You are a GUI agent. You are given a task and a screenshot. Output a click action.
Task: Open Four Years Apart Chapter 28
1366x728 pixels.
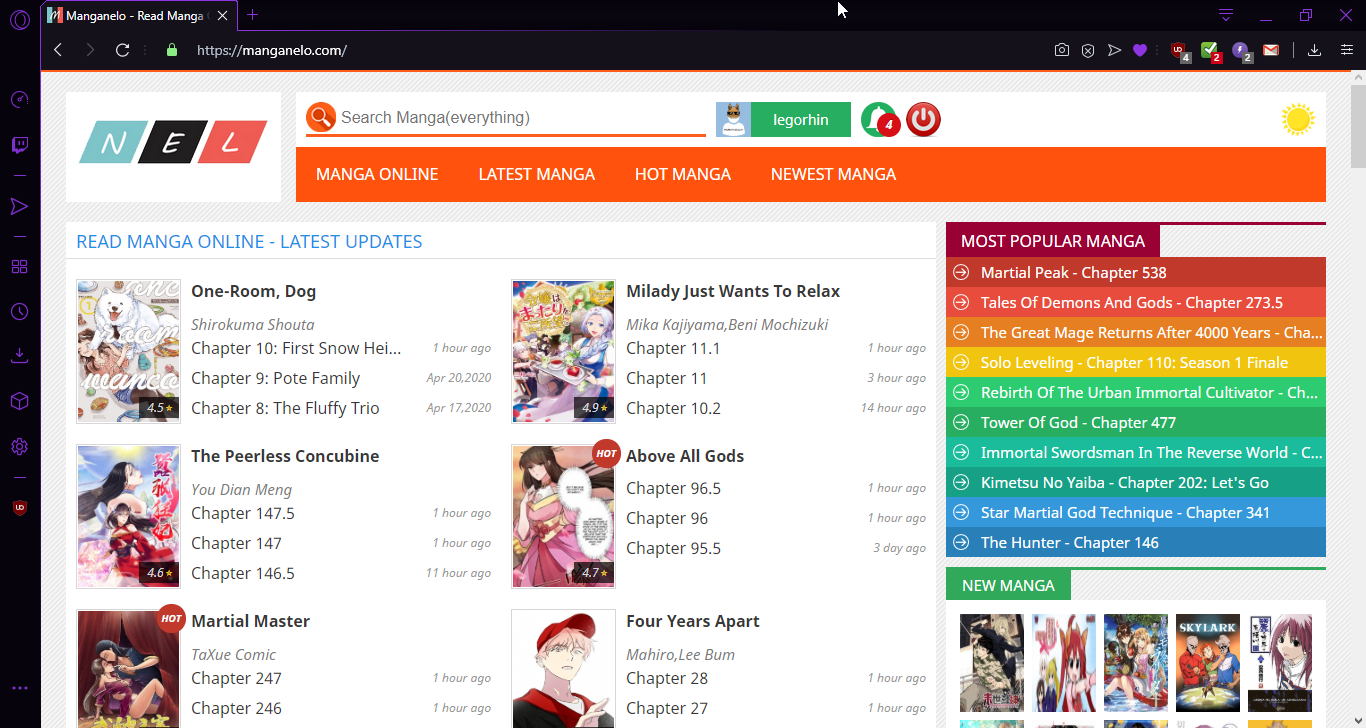coord(667,678)
